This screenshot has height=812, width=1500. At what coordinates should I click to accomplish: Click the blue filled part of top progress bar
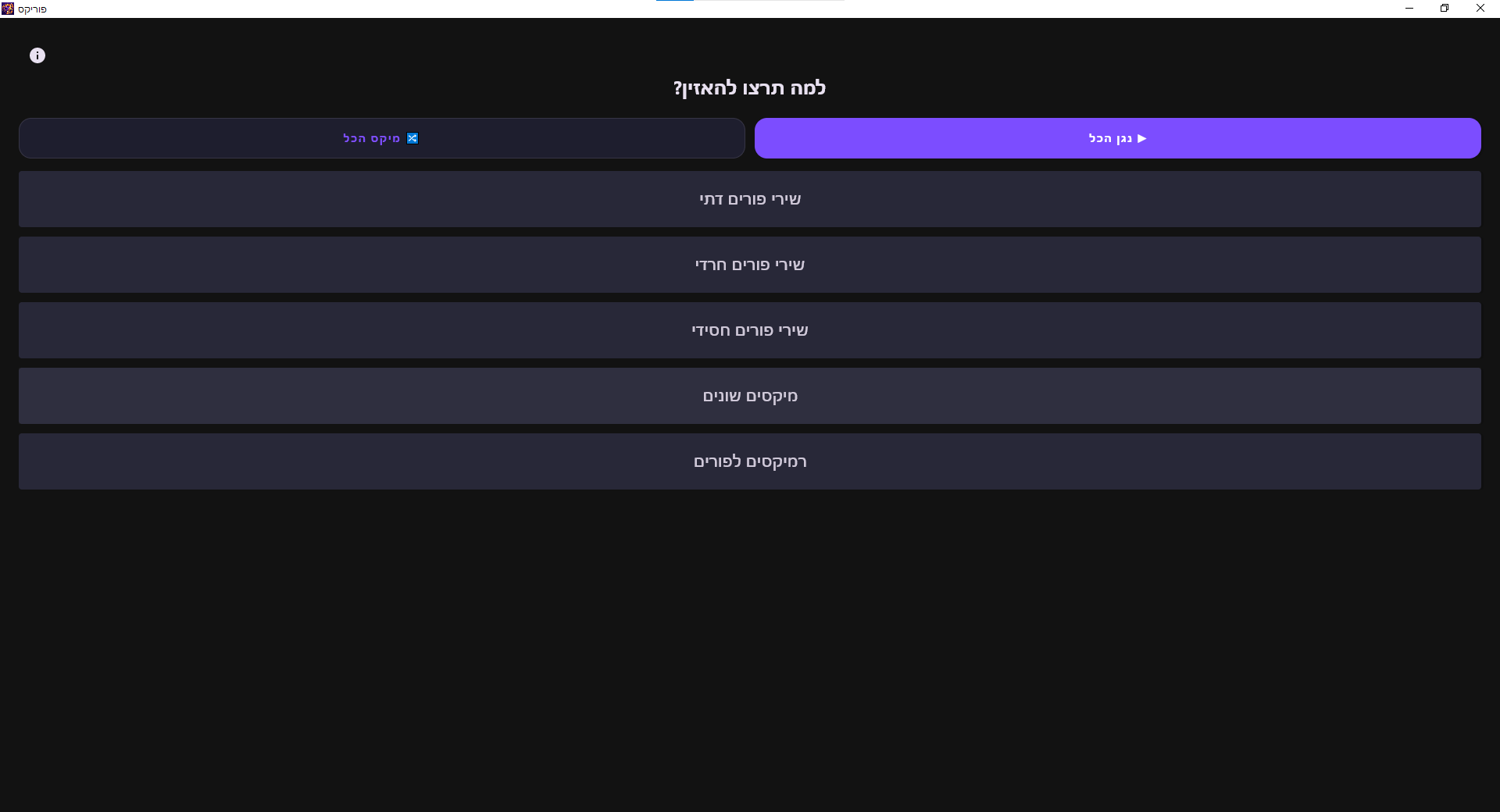pos(675,1)
